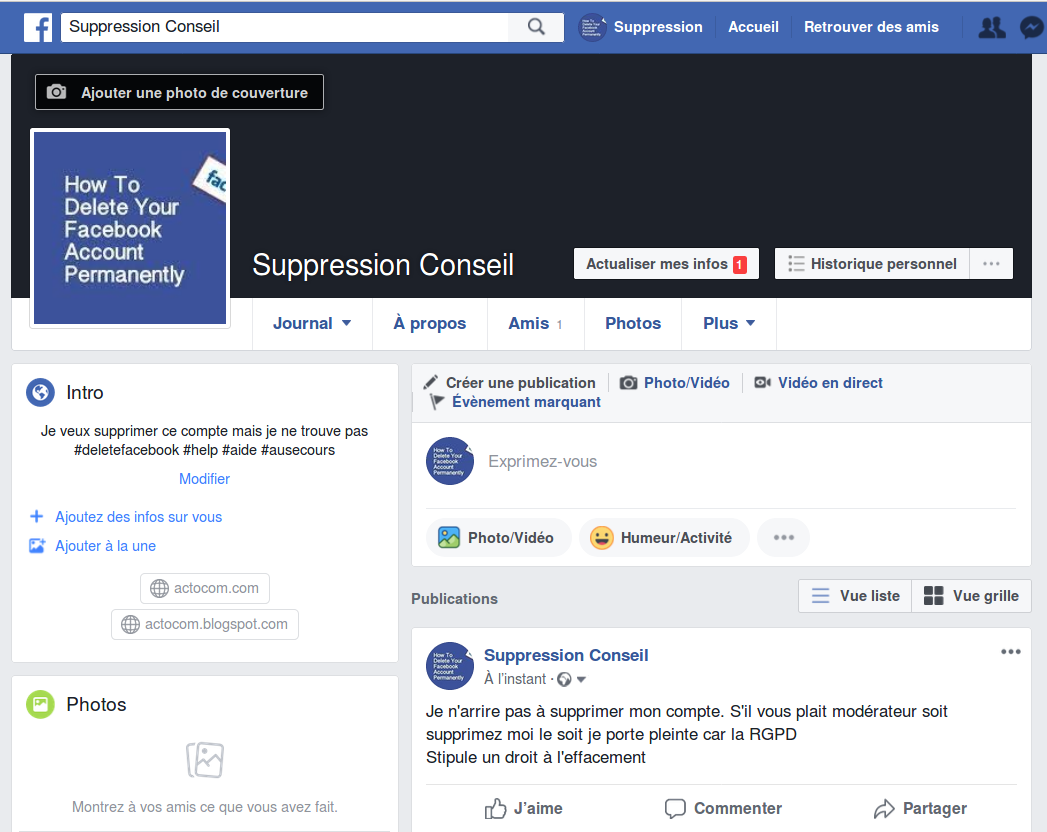The width and height of the screenshot is (1047, 832).
Task: Add a cover photo button
Action: pyautogui.click(x=180, y=93)
